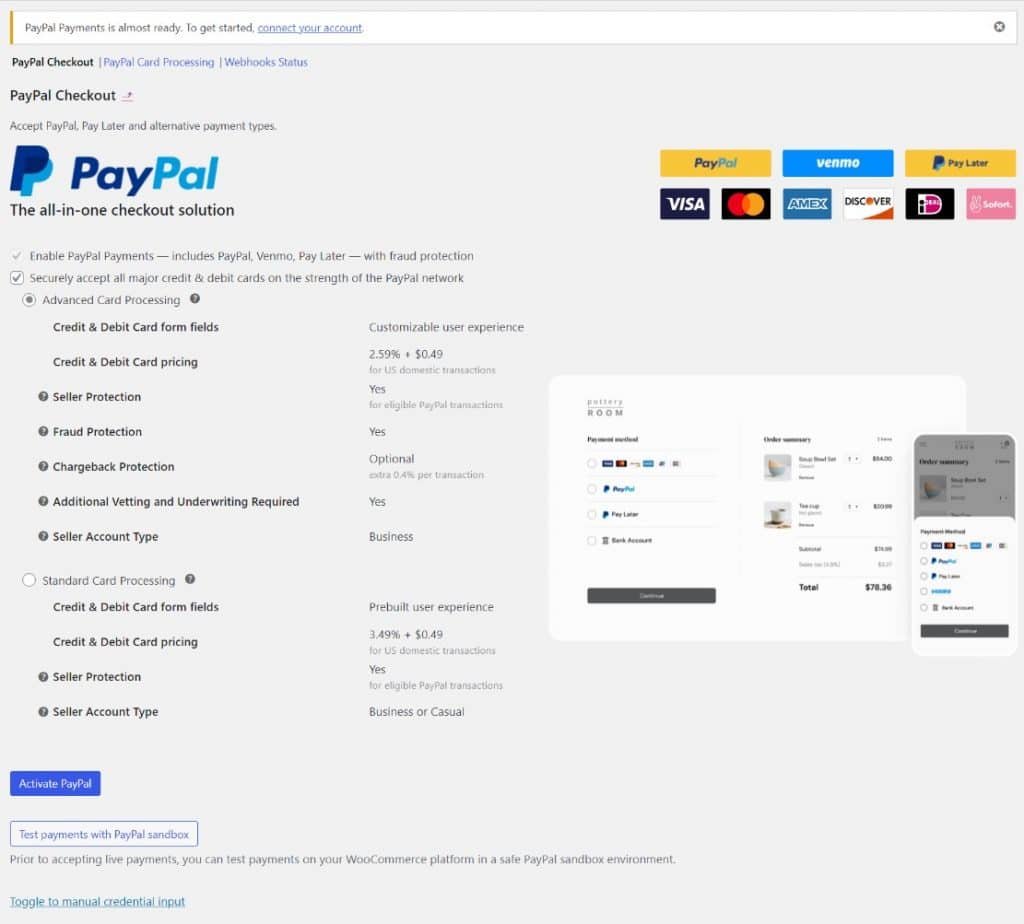1024x924 pixels.
Task: Click Test payments with PayPal sandbox button
Action: click(x=104, y=834)
